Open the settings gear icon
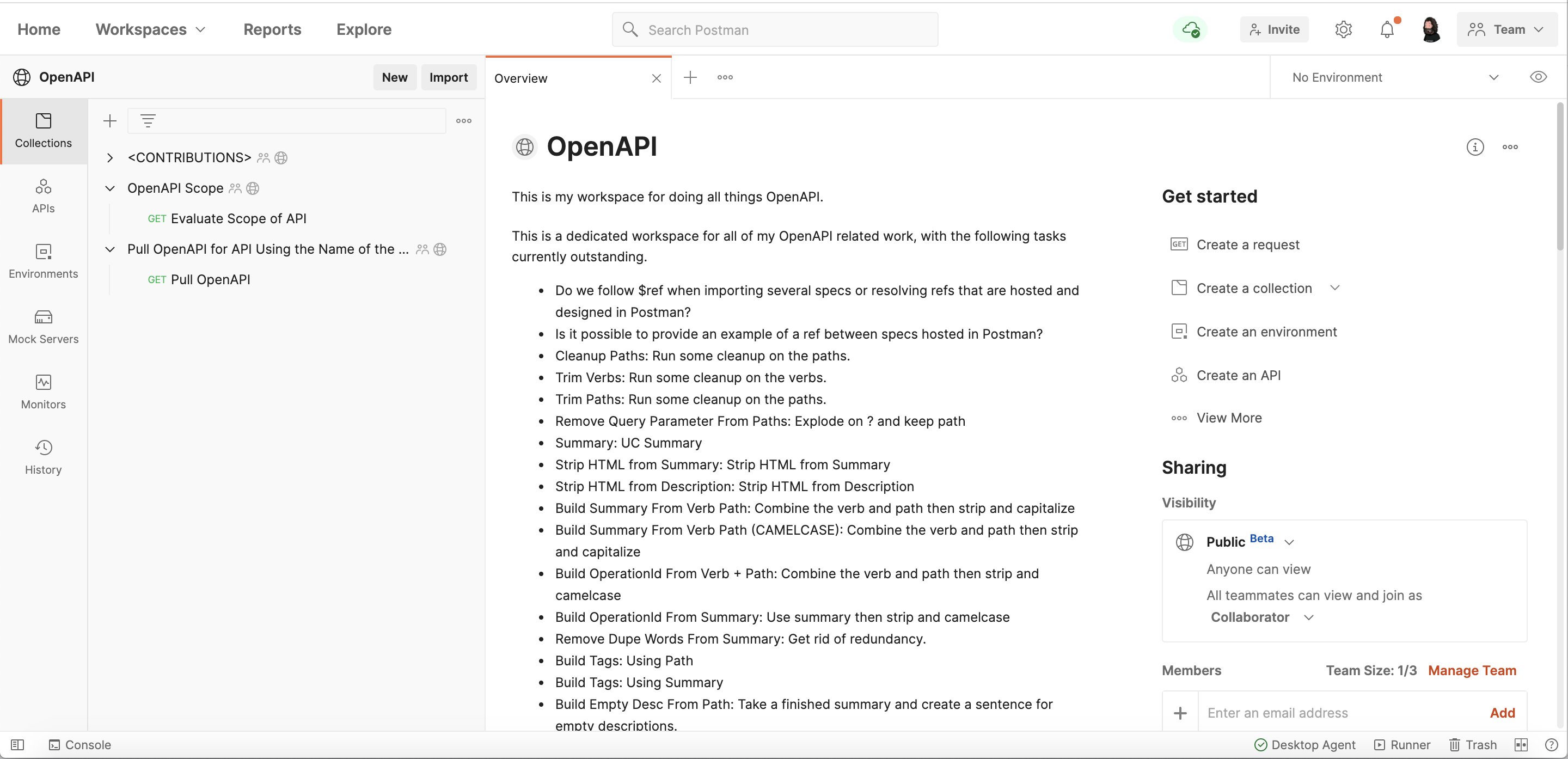The width and height of the screenshot is (1568, 759). (x=1343, y=29)
